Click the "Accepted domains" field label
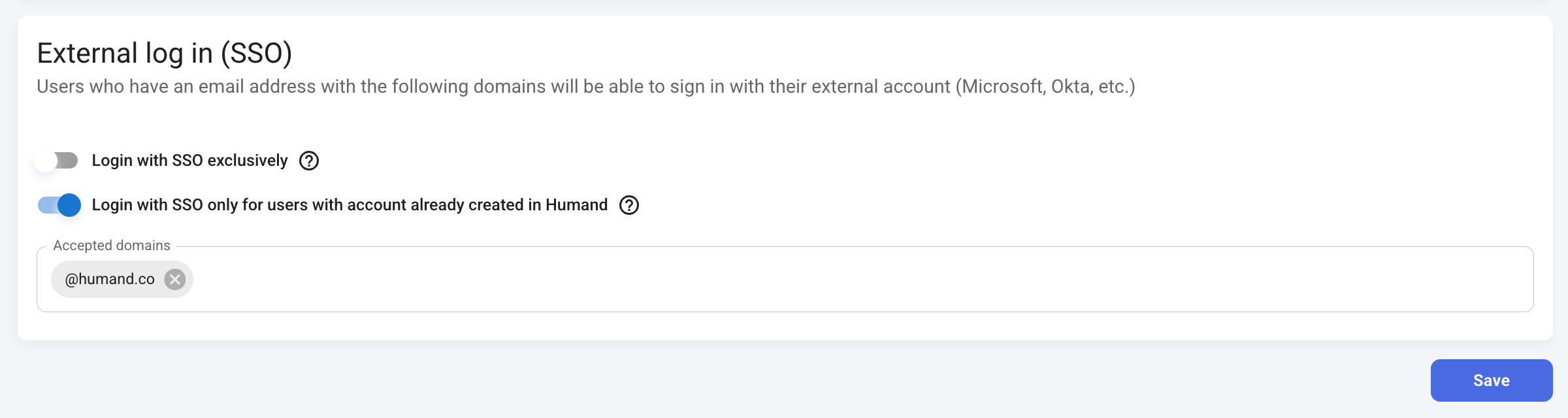The height and width of the screenshot is (418, 1568). 112,246
